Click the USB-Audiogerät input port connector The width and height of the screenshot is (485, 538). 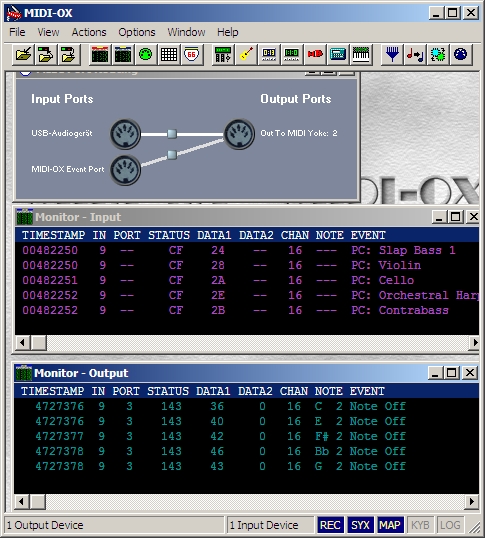click(126, 134)
